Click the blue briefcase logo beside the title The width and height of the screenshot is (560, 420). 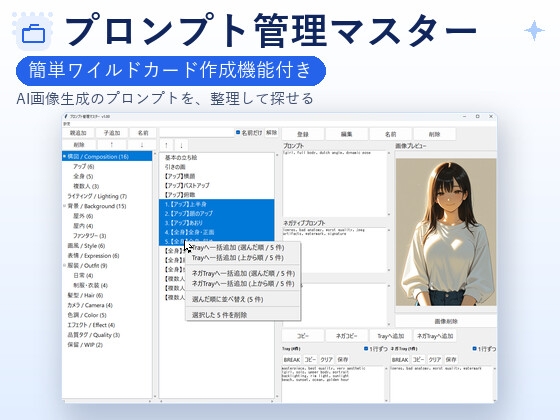tap(33, 33)
